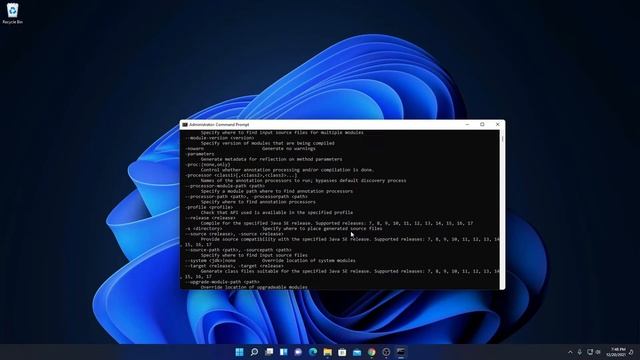This screenshot has width=640, height=360.
Task: Launch Chat from the taskbar
Action: click(x=298, y=352)
